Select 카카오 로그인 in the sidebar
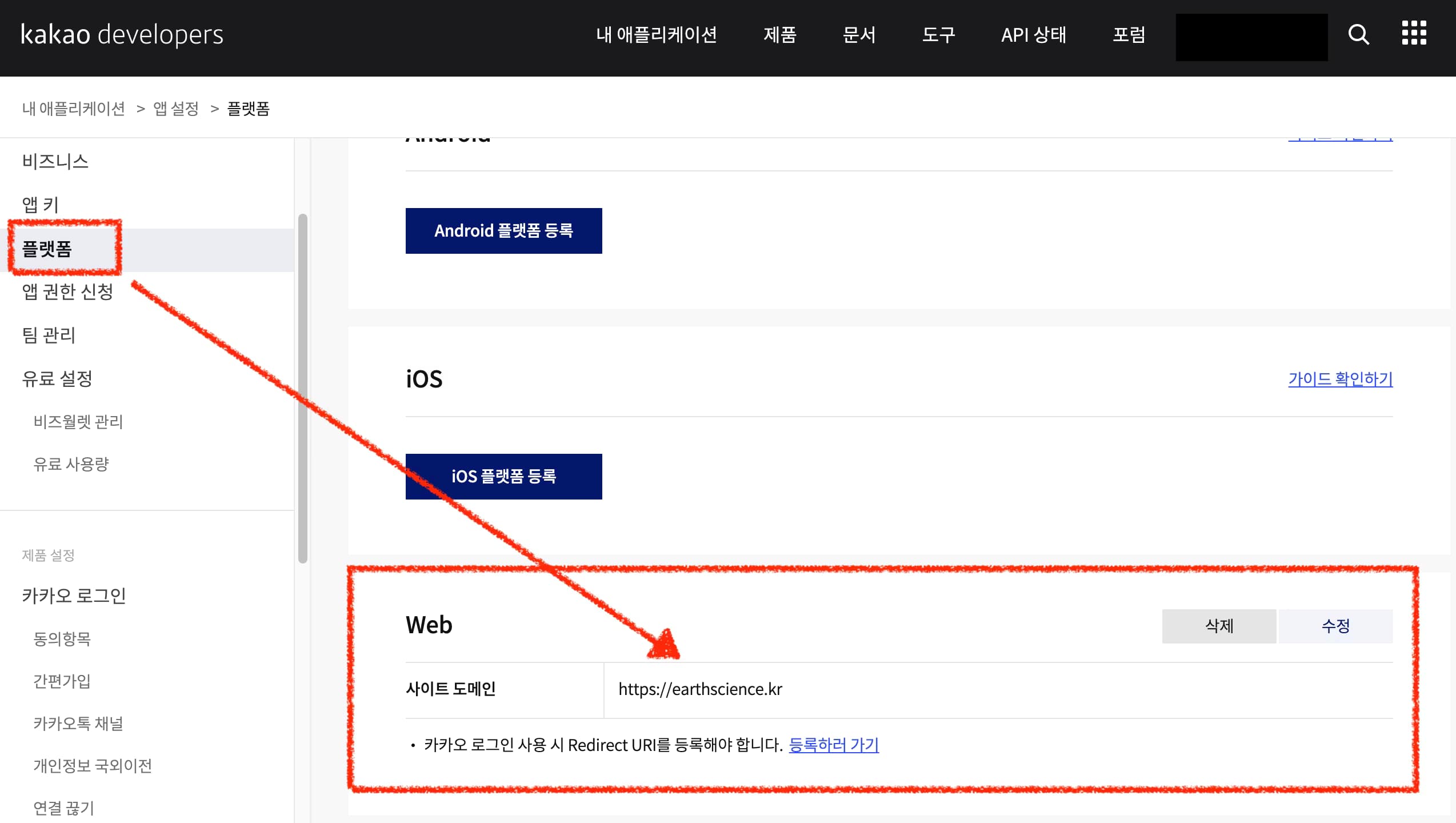The image size is (1456, 823). click(x=74, y=596)
